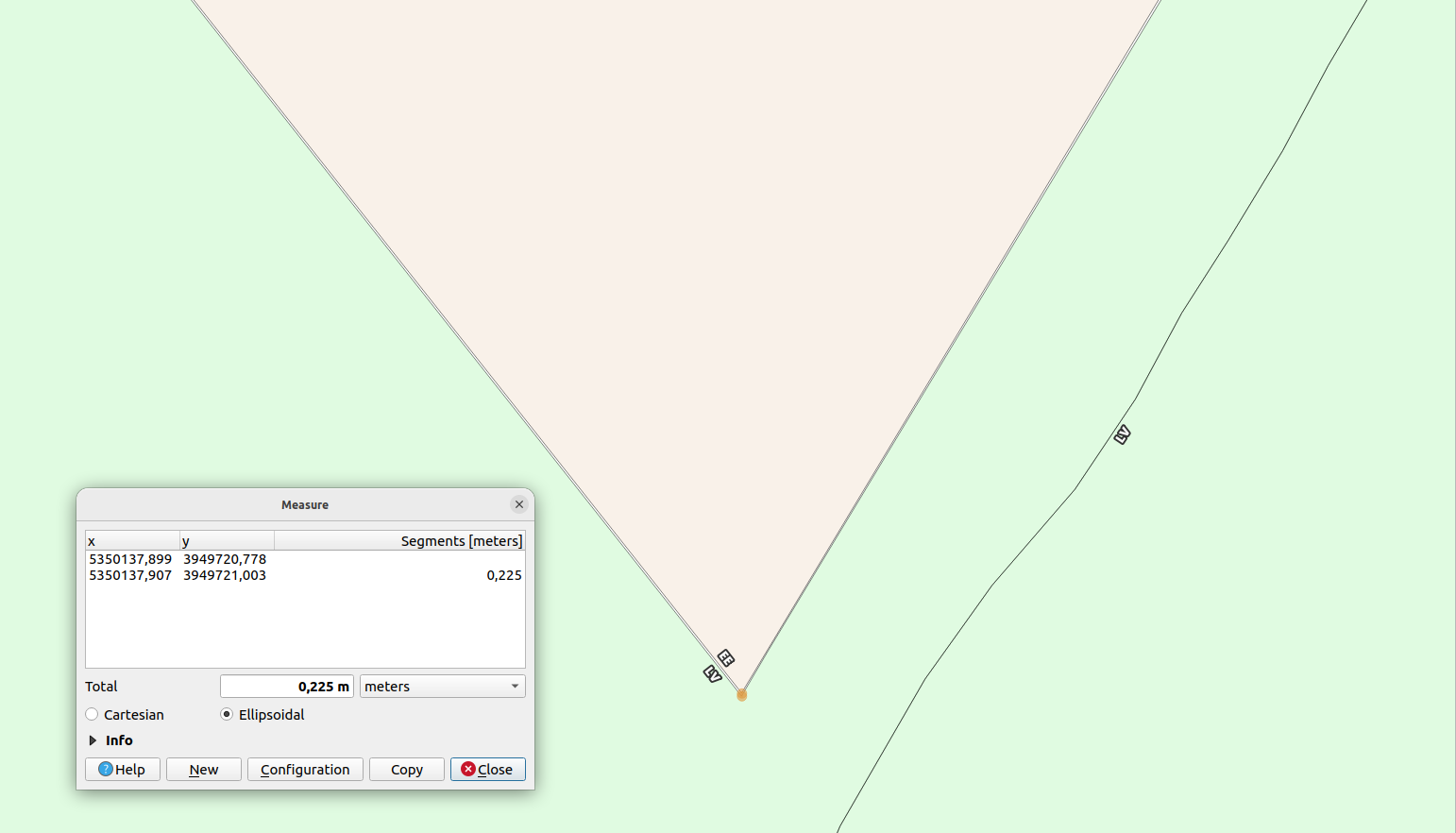This screenshot has width=1456, height=833.
Task: Copy the measurements
Action: point(407,770)
